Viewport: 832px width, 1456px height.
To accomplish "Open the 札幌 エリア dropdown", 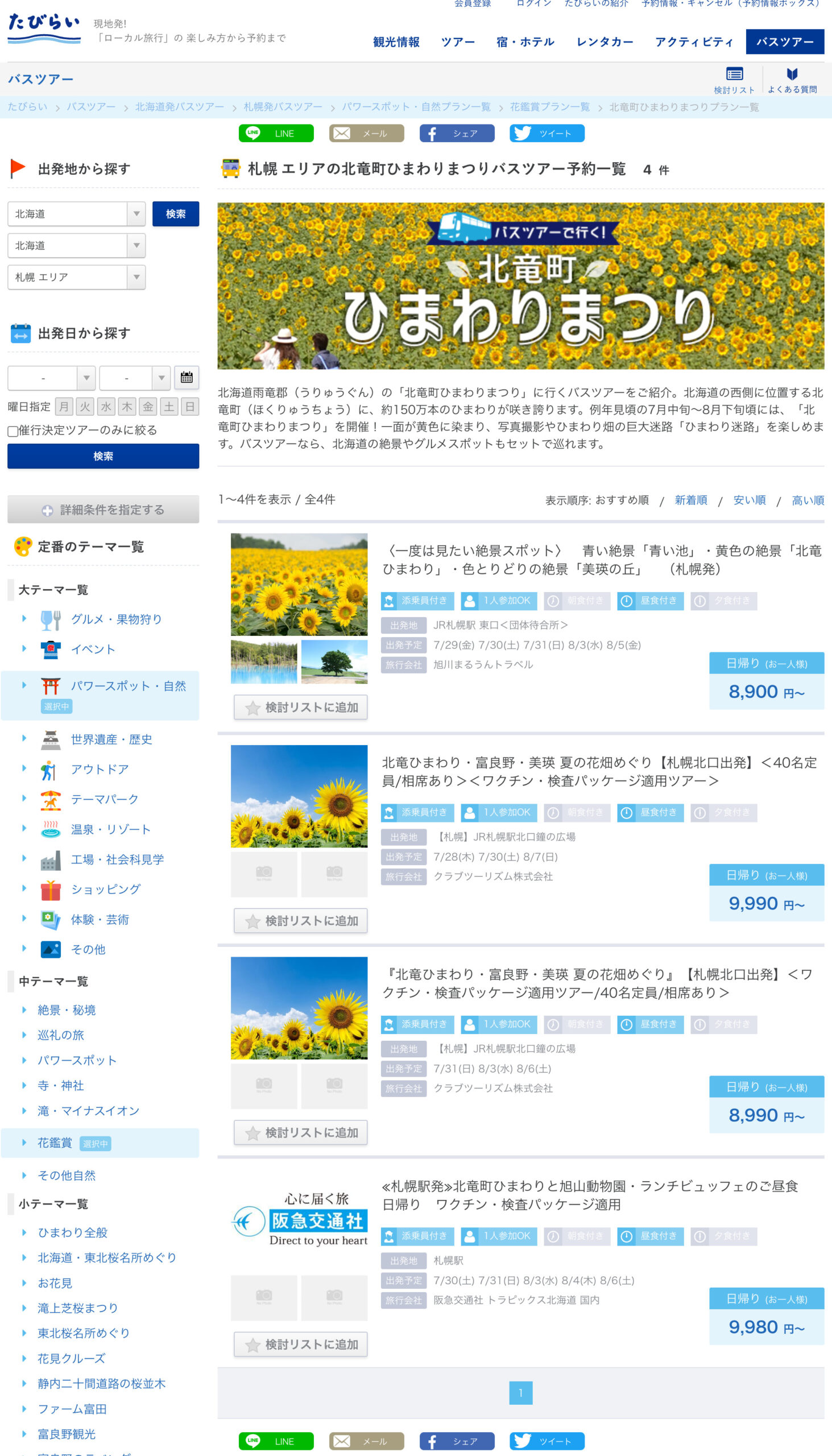I will [77, 277].
